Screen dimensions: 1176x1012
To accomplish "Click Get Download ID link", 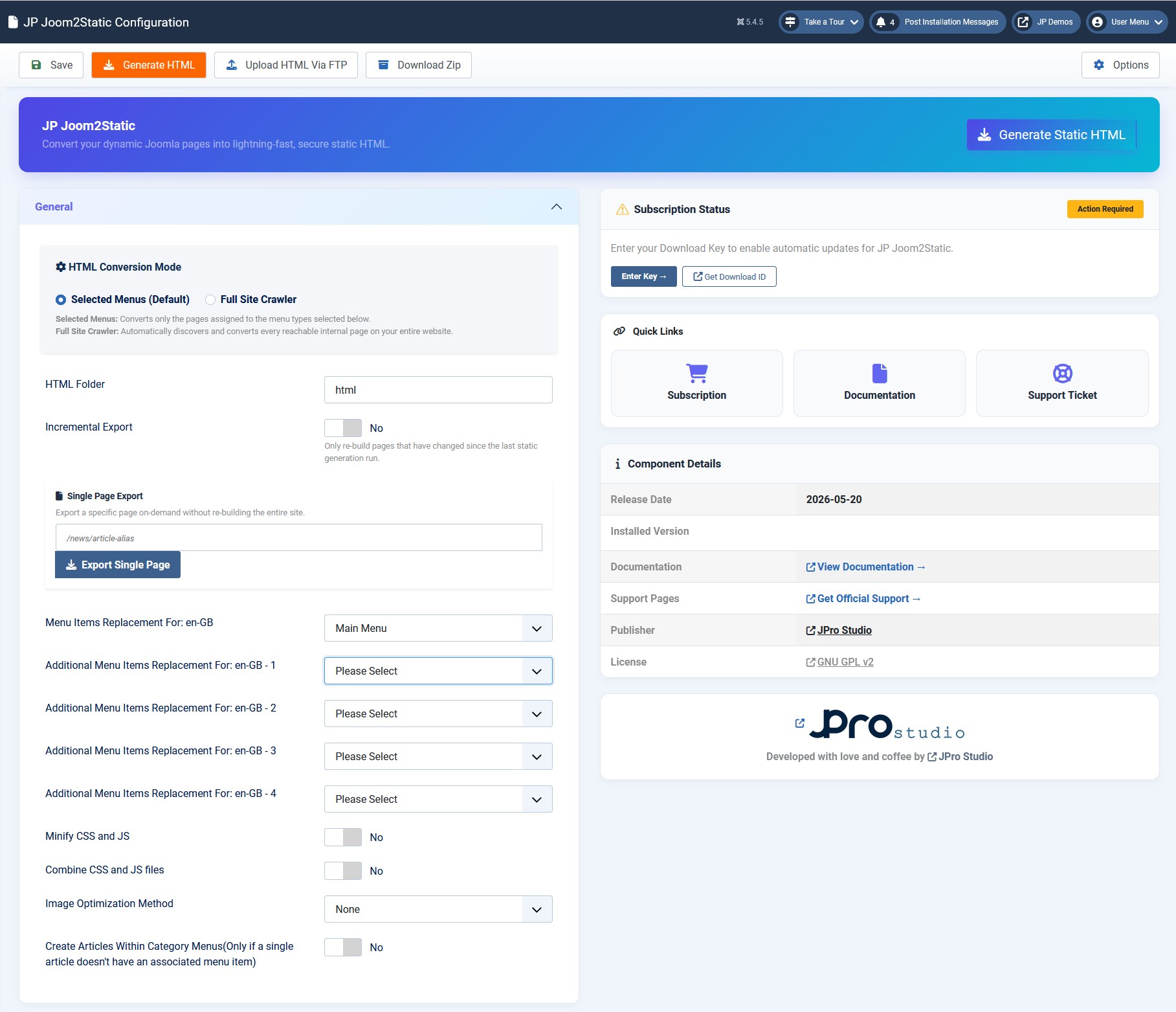I will point(729,276).
